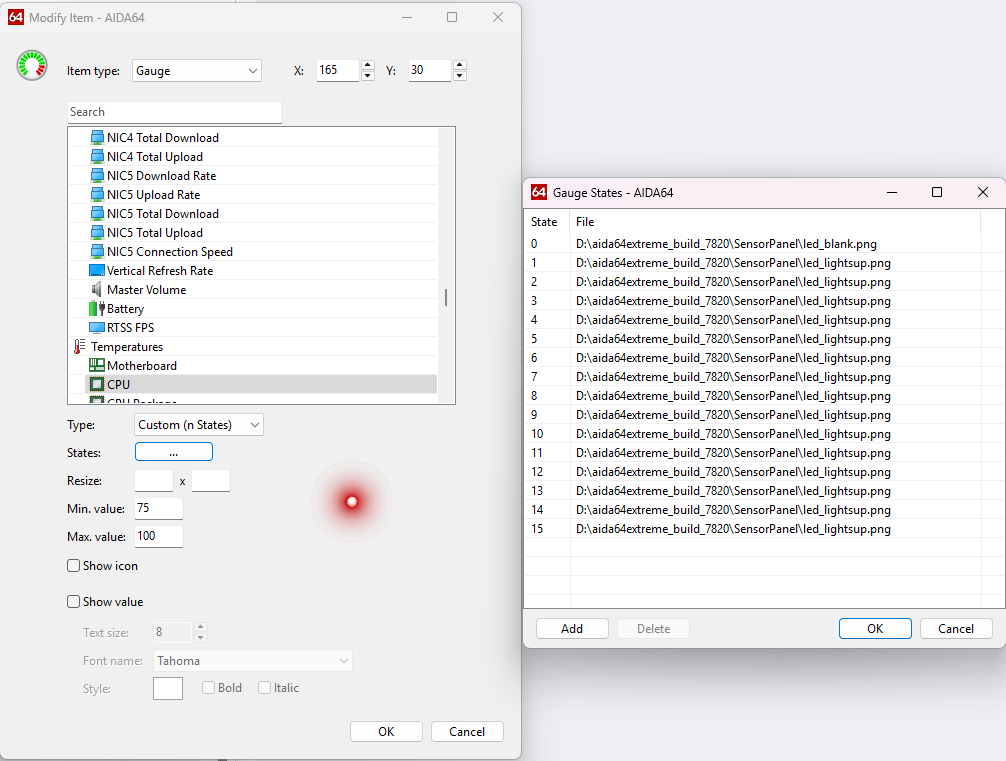Click the NIC4 Total Download network icon
Image resolution: width=1006 pixels, height=761 pixels.
tap(97, 137)
